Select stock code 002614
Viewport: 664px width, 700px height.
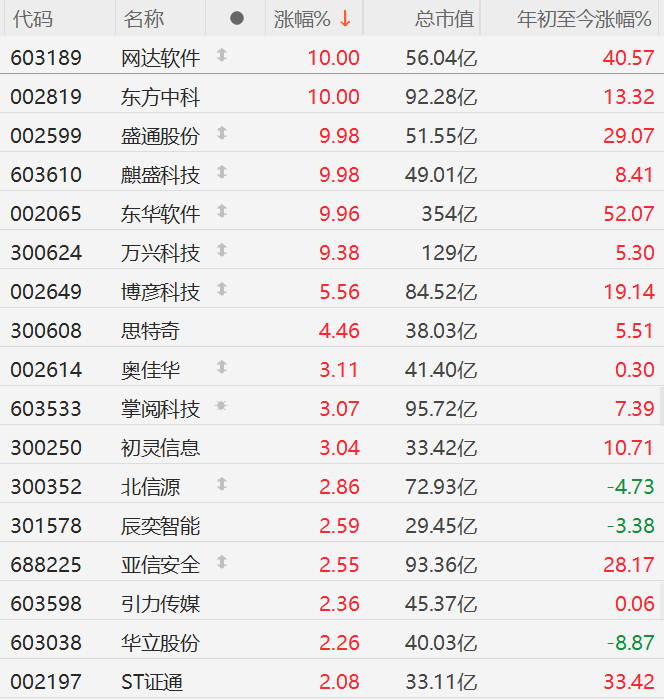point(46,370)
